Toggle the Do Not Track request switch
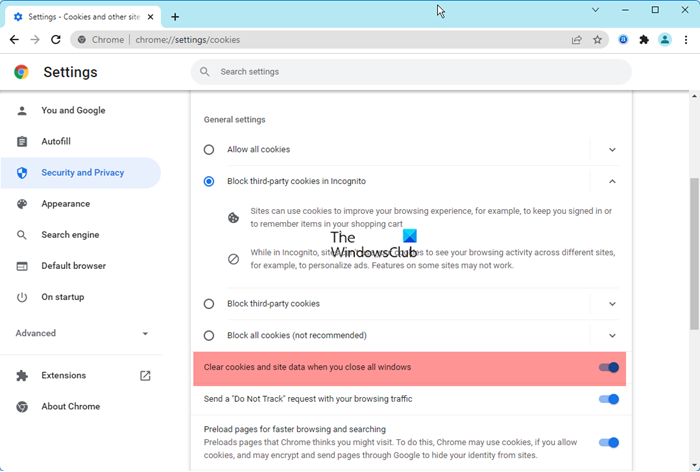The width and height of the screenshot is (700, 472). [609, 399]
